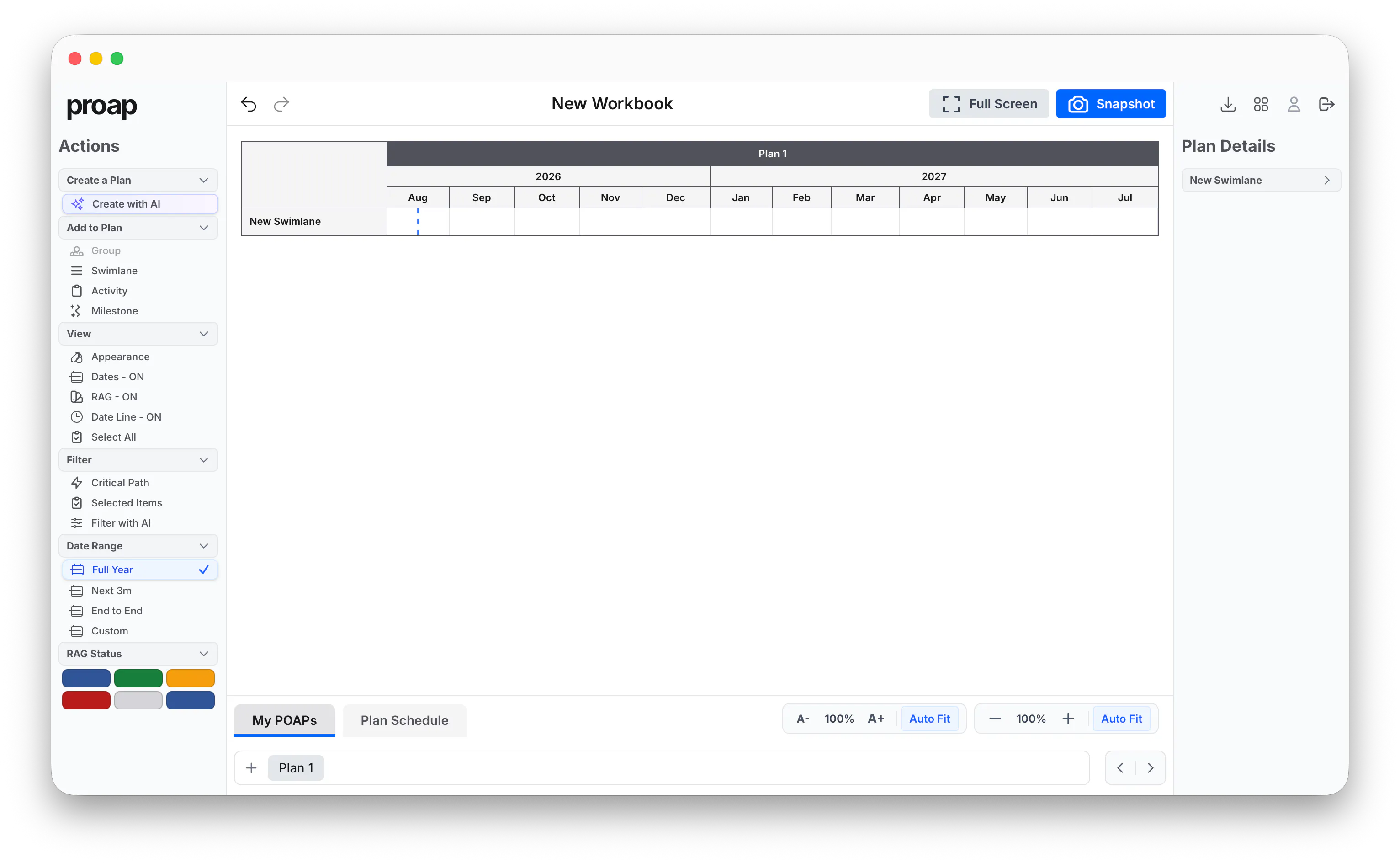Take a Snapshot

1111,104
